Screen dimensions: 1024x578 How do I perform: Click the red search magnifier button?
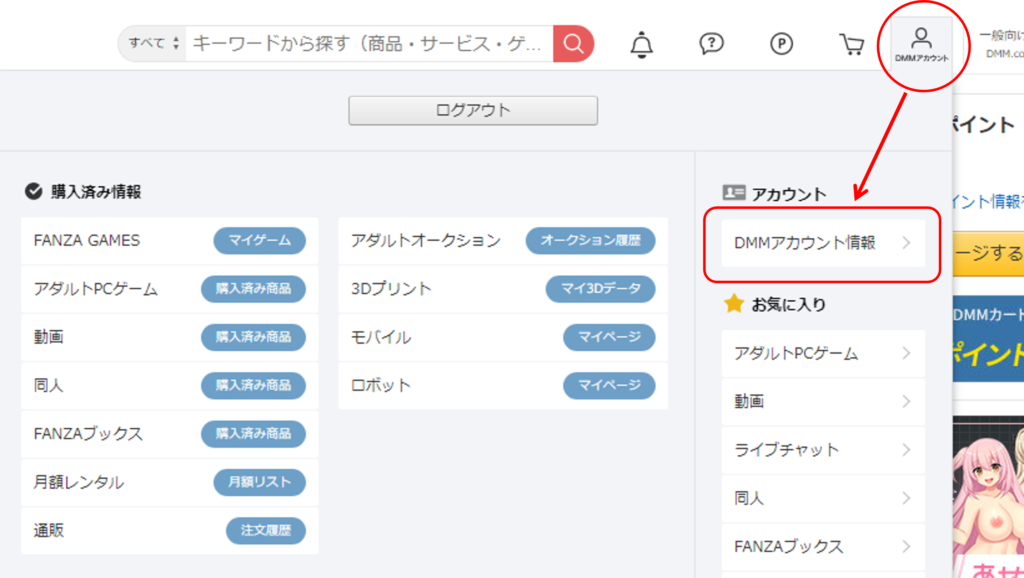coord(573,44)
